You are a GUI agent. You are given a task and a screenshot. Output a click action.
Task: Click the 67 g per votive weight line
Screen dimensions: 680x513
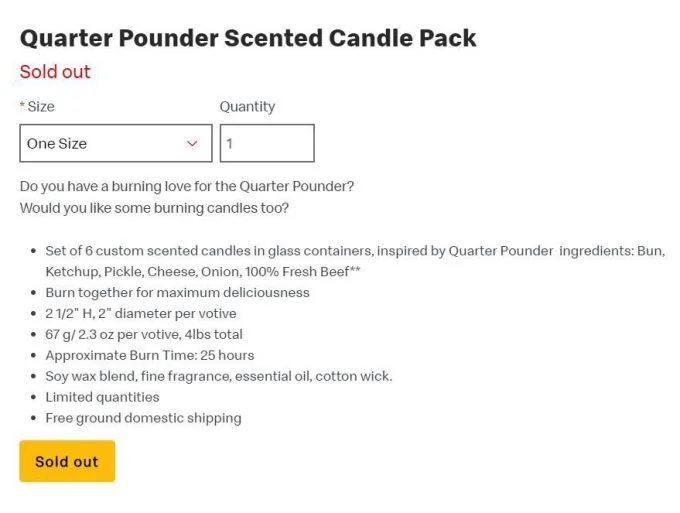point(144,334)
